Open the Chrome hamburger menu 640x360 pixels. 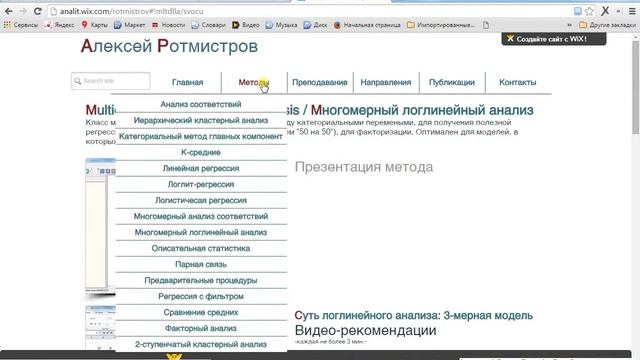tap(632, 11)
